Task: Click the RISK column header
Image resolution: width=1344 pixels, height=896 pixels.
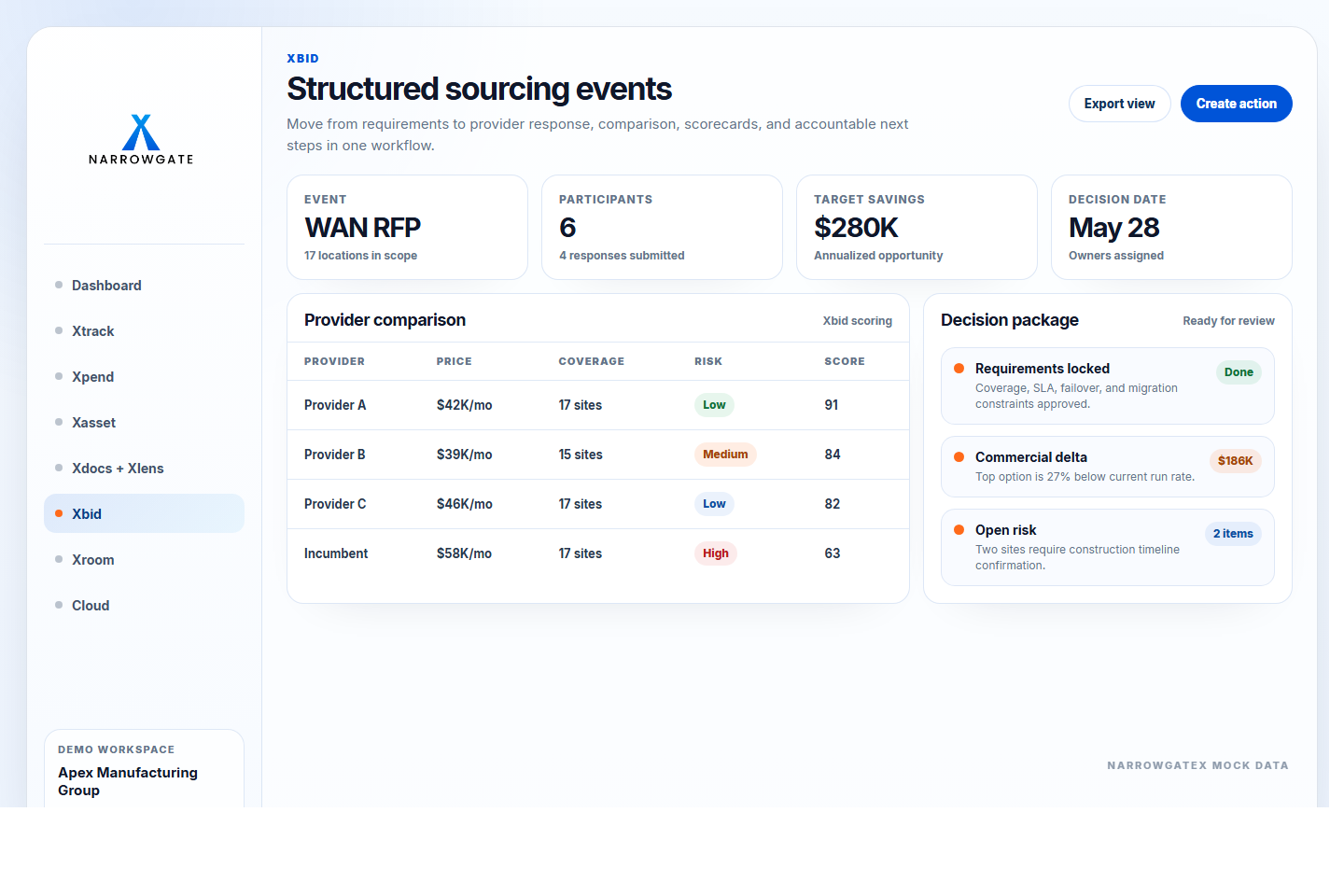Action: [x=708, y=361]
